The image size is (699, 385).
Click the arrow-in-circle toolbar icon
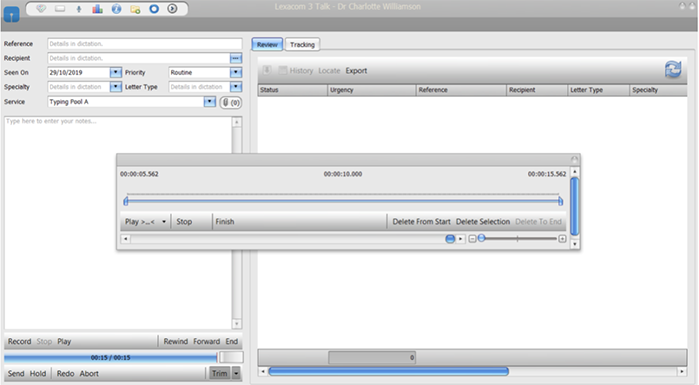click(x=172, y=9)
